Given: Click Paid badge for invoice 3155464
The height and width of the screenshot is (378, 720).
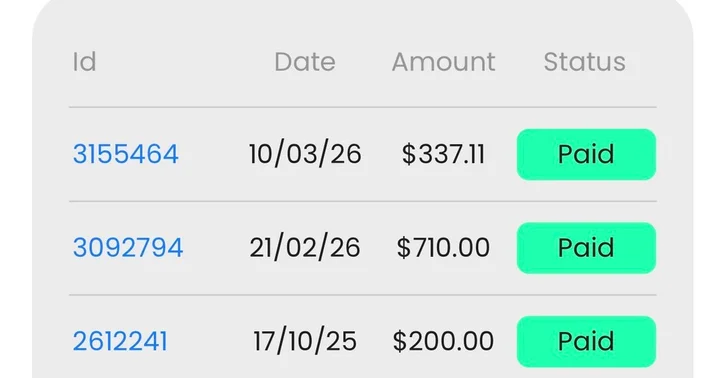Looking at the screenshot, I should tap(586, 154).
